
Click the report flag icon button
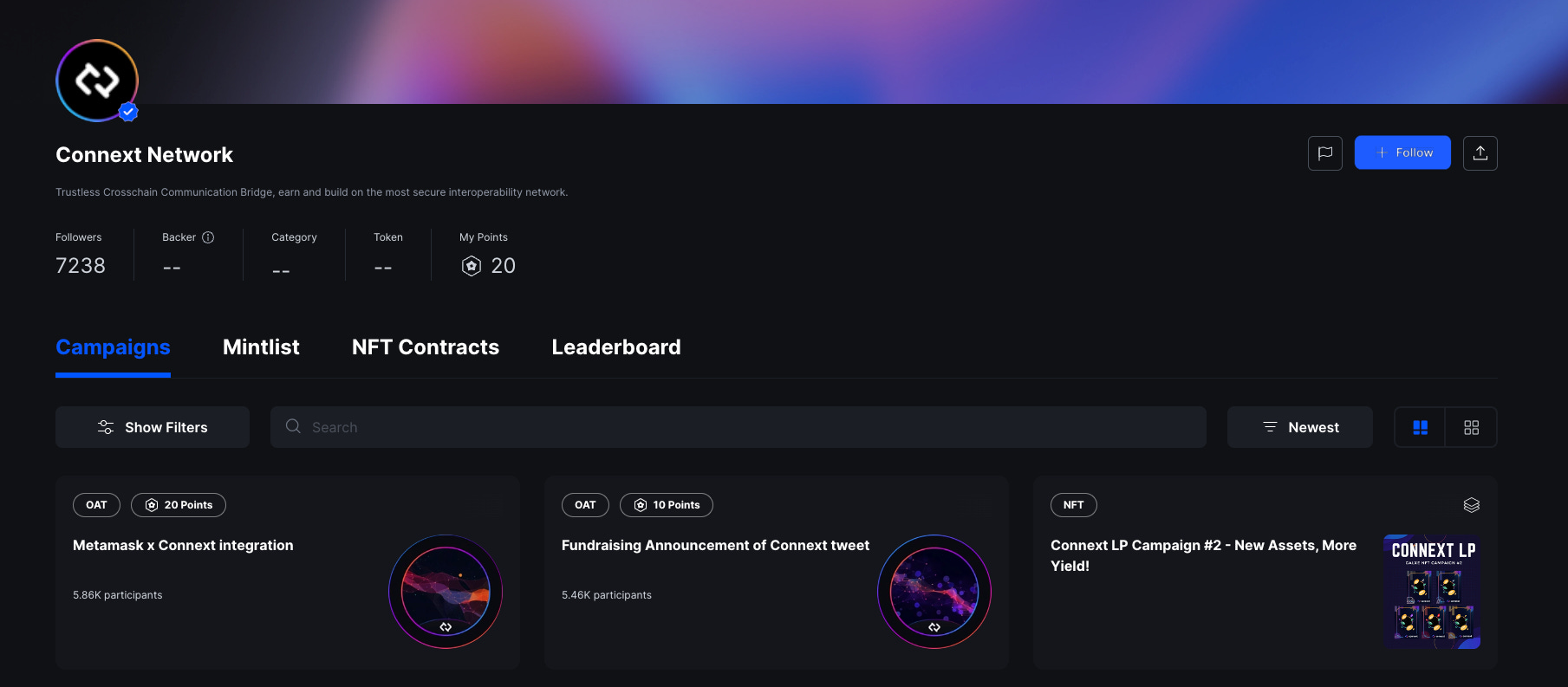tap(1324, 153)
